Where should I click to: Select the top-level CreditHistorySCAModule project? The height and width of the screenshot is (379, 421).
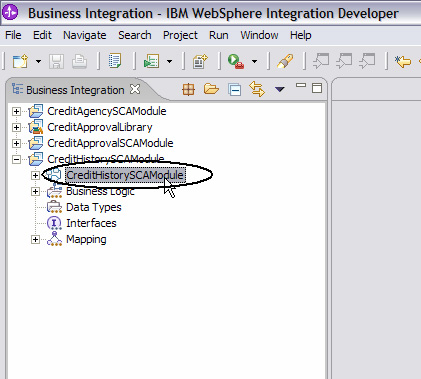pyautogui.click(x=106, y=159)
